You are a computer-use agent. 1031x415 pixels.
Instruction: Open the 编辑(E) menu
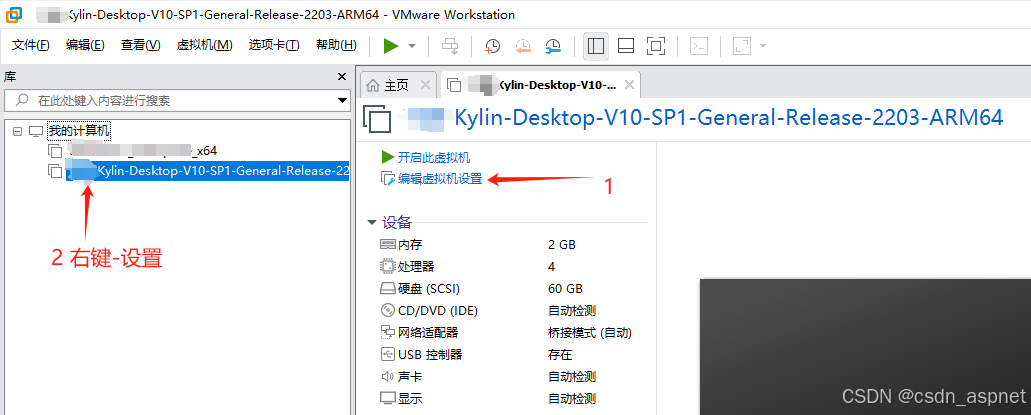tap(85, 45)
